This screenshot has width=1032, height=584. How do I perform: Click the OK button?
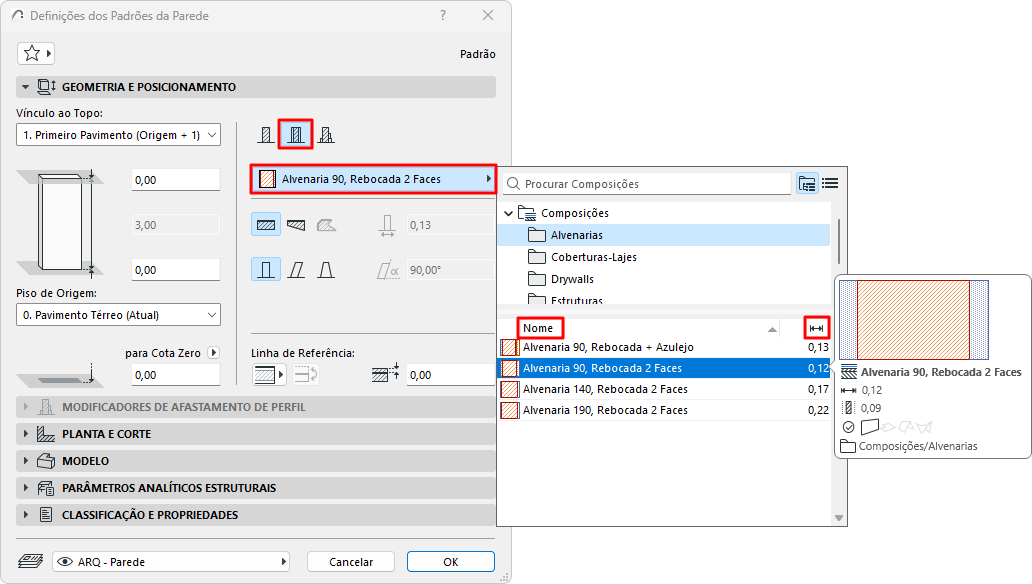450,562
